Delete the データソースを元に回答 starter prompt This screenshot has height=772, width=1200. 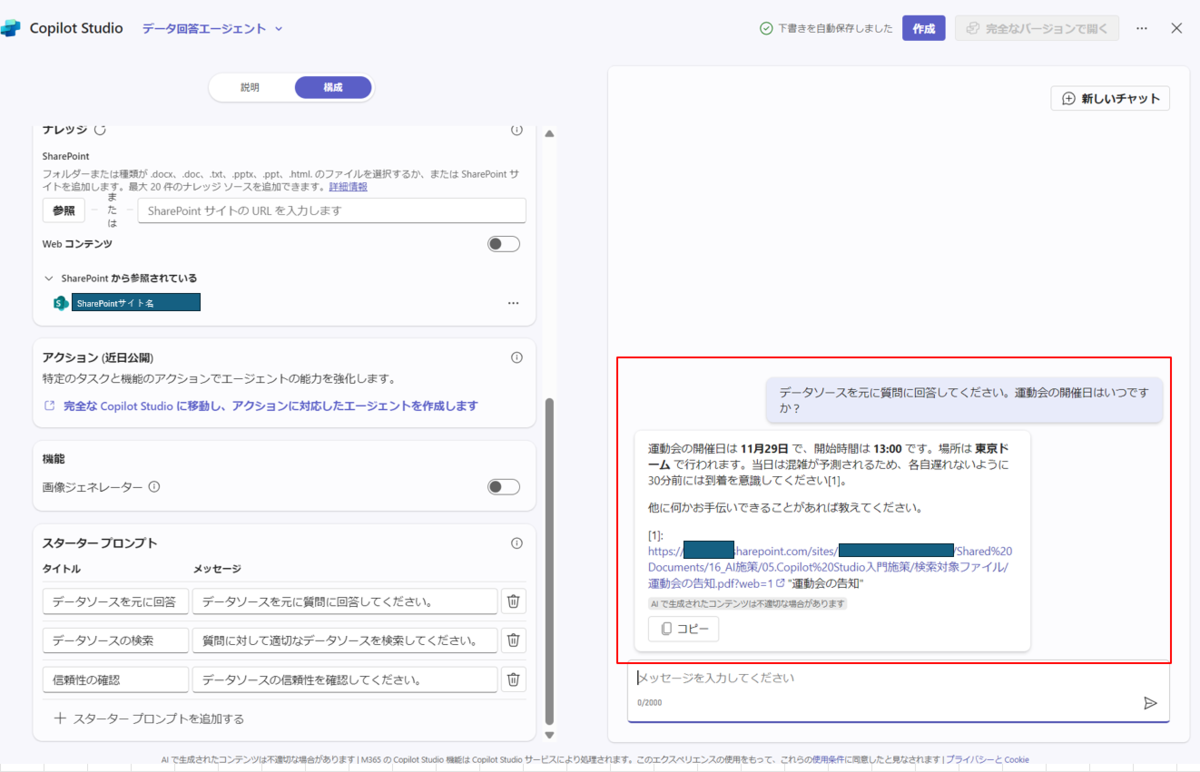click(513, 601)
